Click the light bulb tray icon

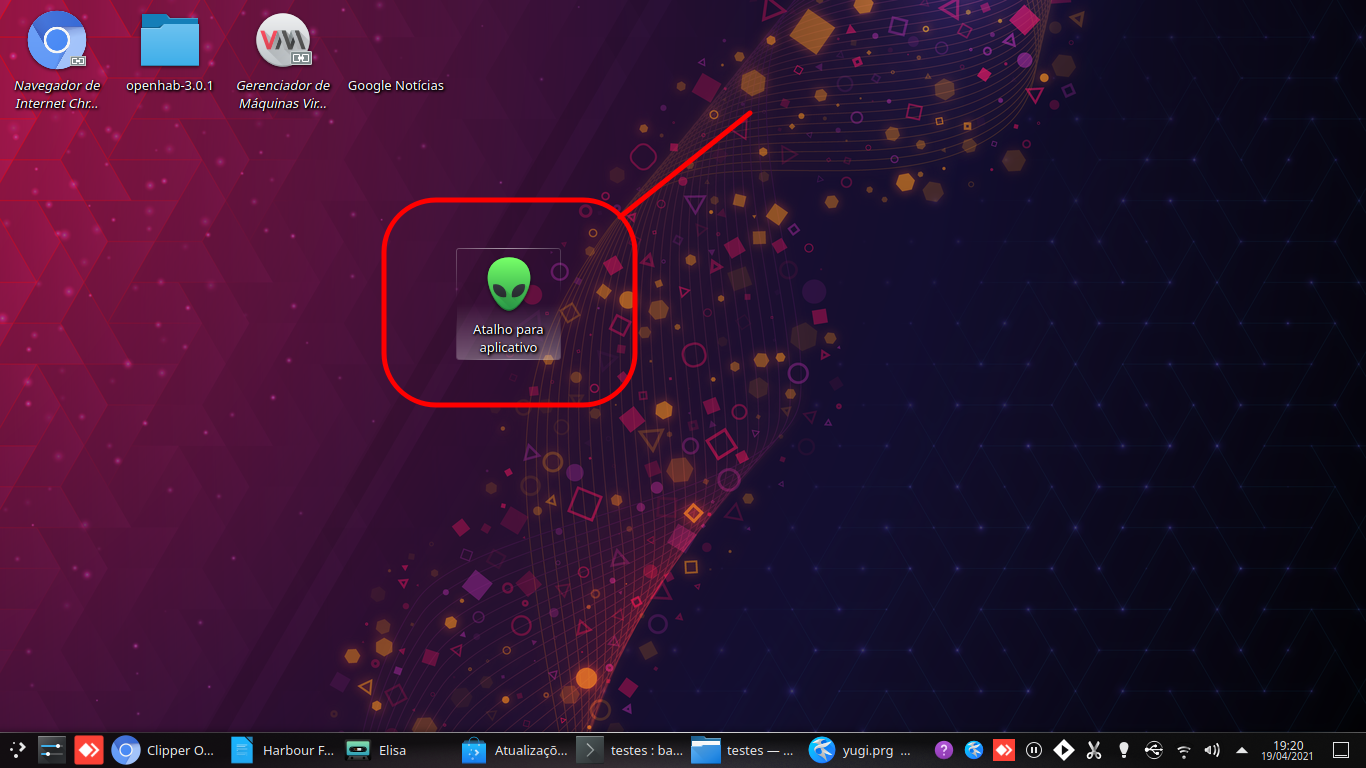[1124, 750]
